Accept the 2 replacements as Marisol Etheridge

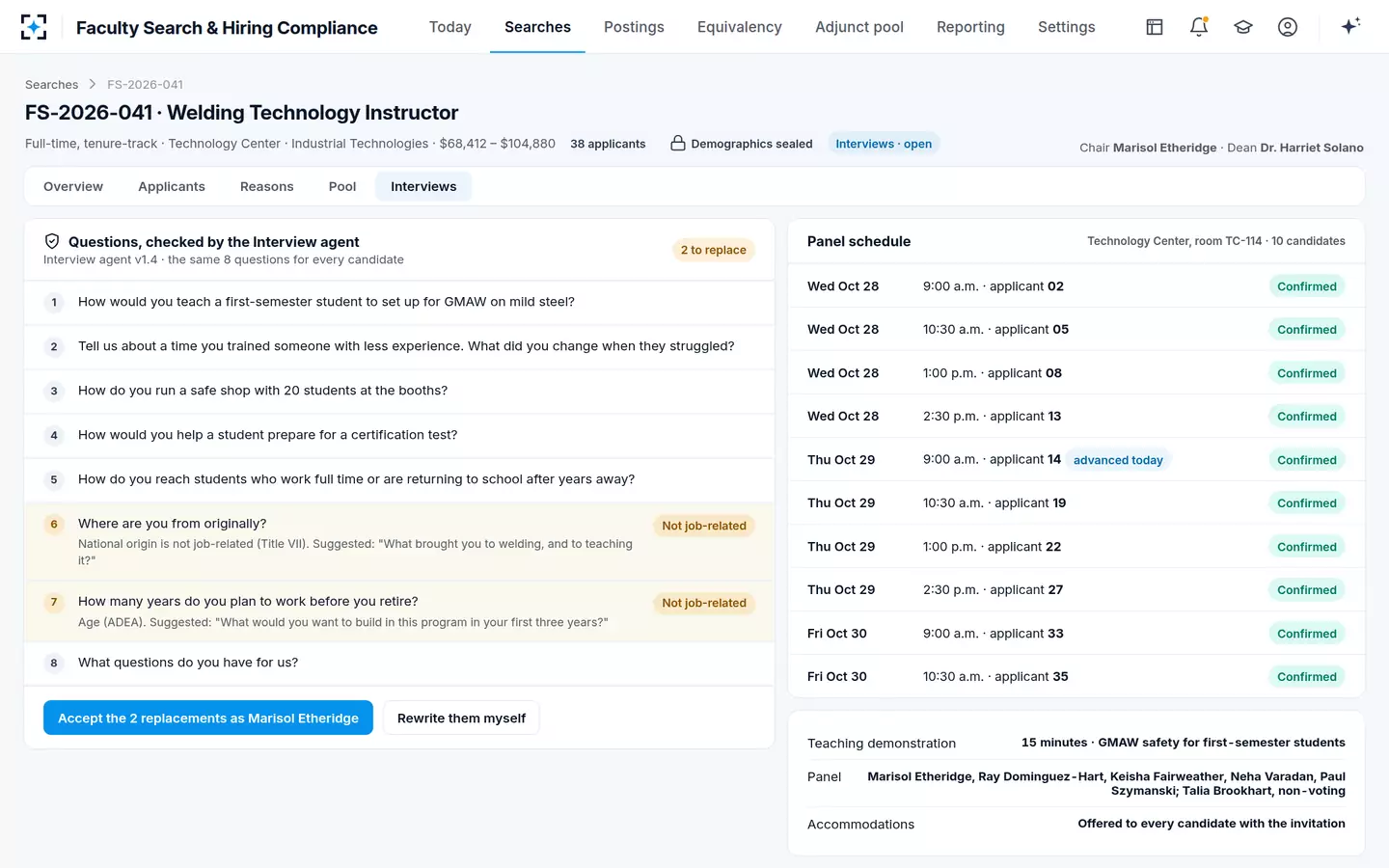point(208,718)
